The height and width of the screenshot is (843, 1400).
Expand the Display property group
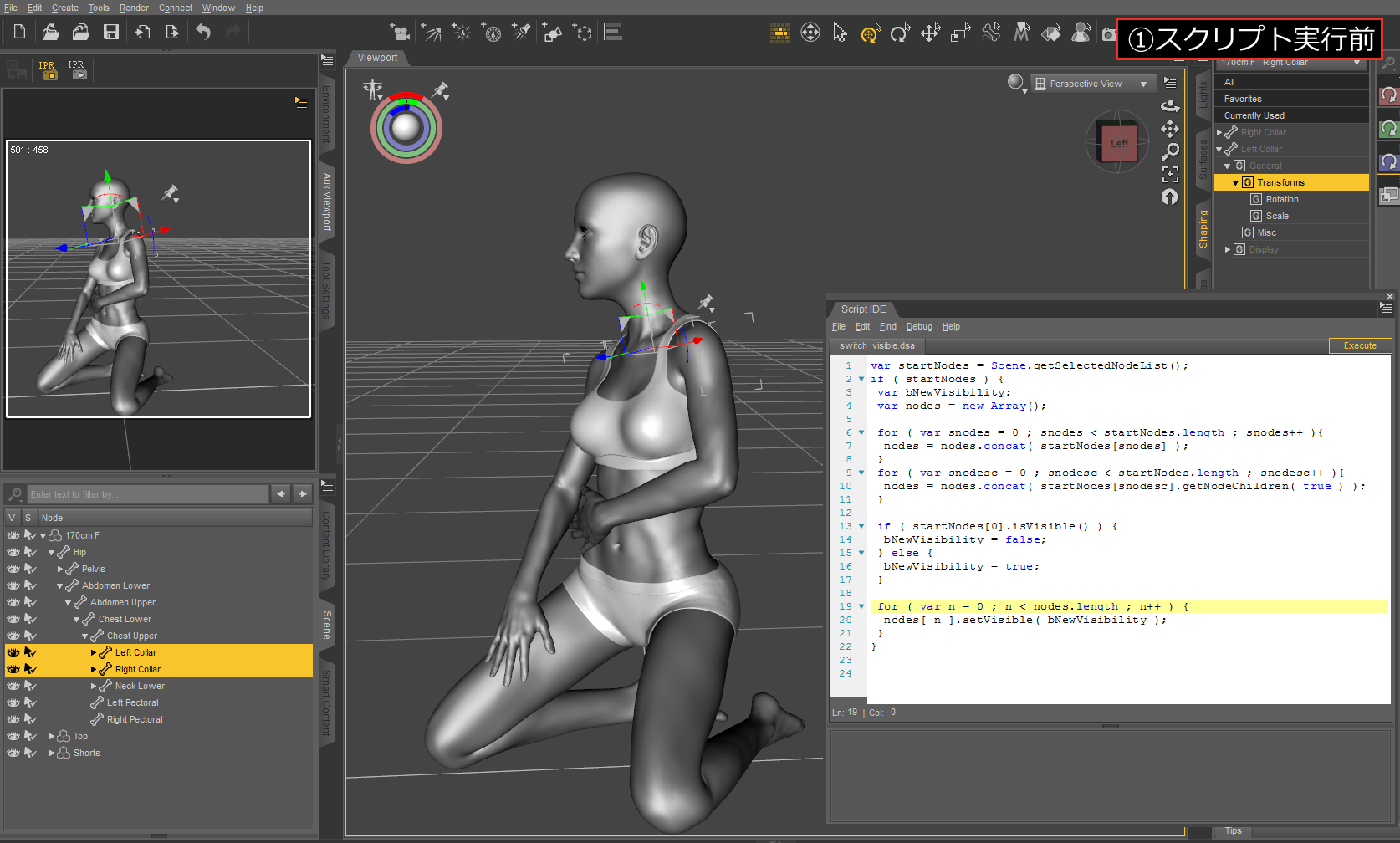coord(1228,249)
